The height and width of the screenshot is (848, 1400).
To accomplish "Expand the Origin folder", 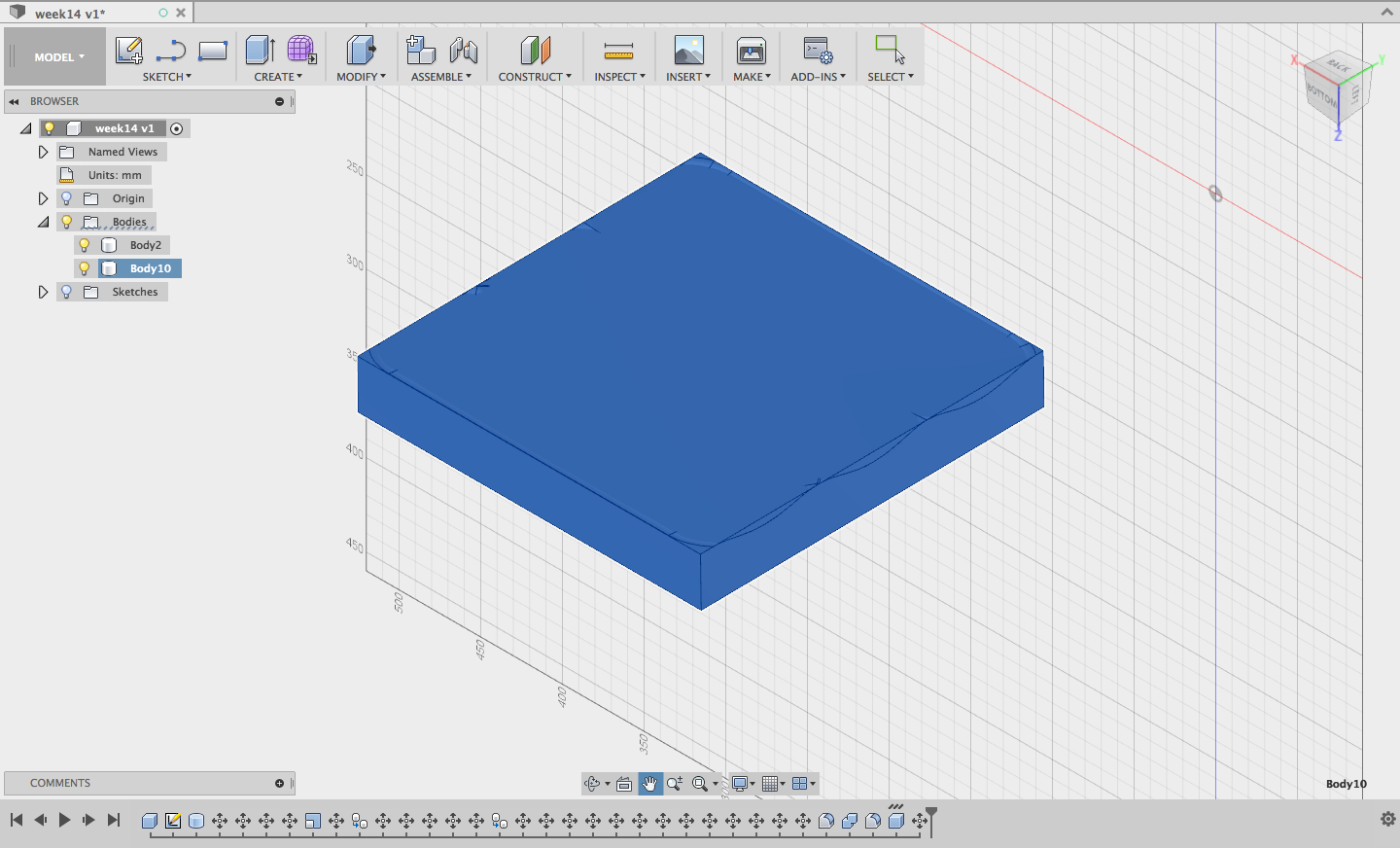I will pos(43,198).
